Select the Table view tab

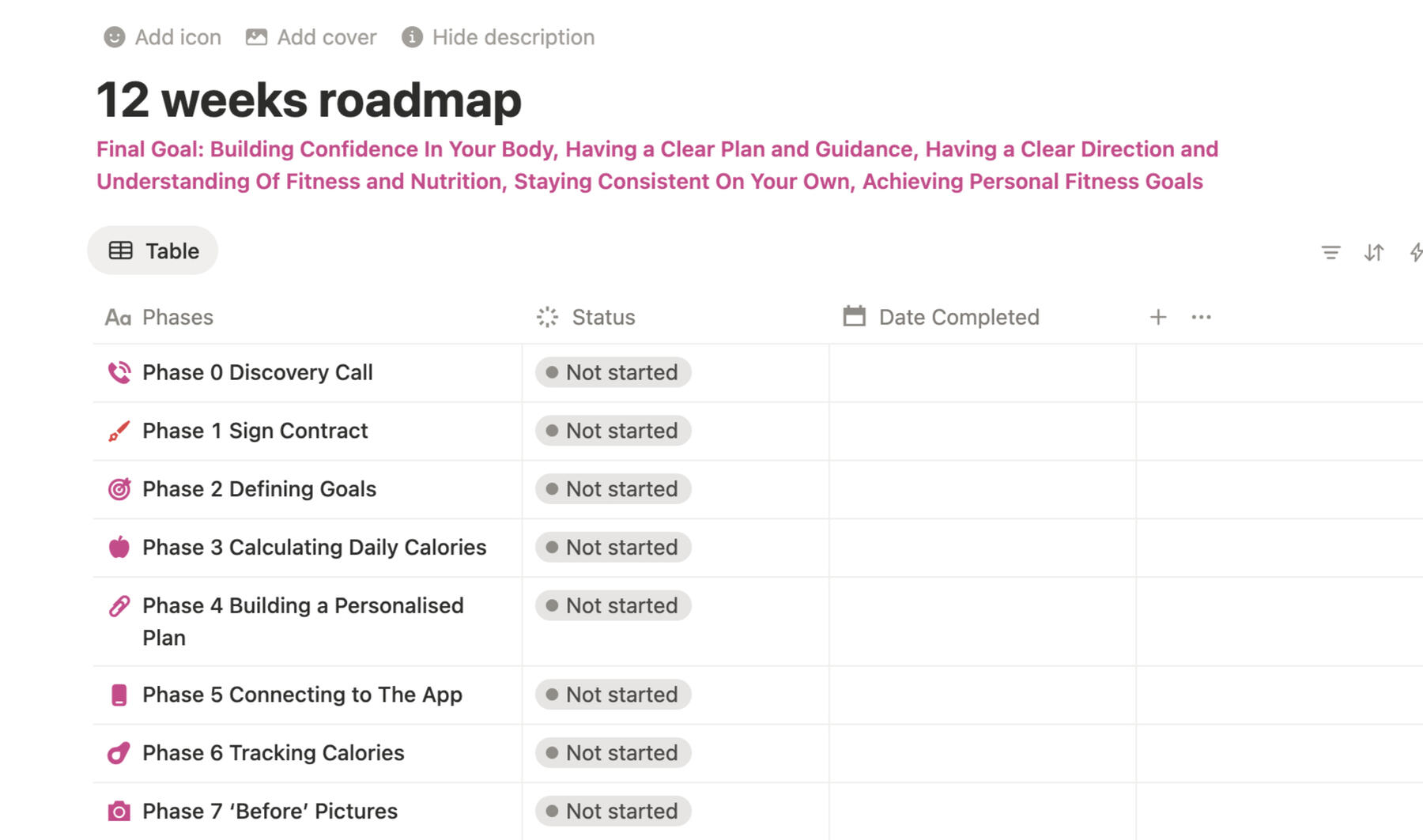coord(153,250)
